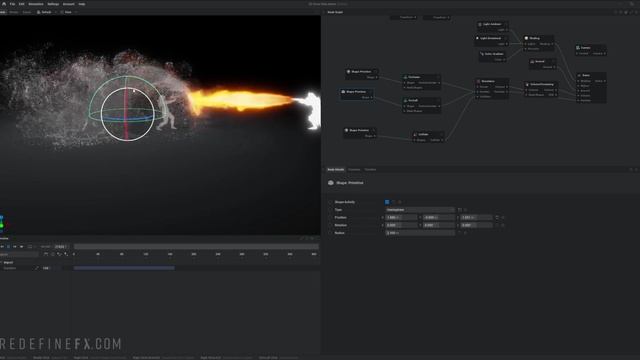The height and width of the screenshot is (360, 640).
Task: Select the Volume Processing node
Action: point(541,89)
